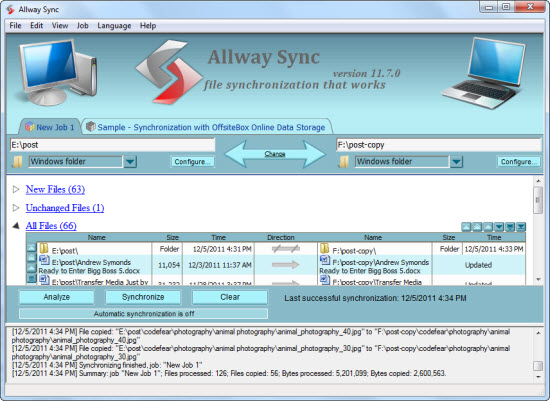The image size is (550, 401).
Task: Click the laptop image in banner
Action: point(484,73)
